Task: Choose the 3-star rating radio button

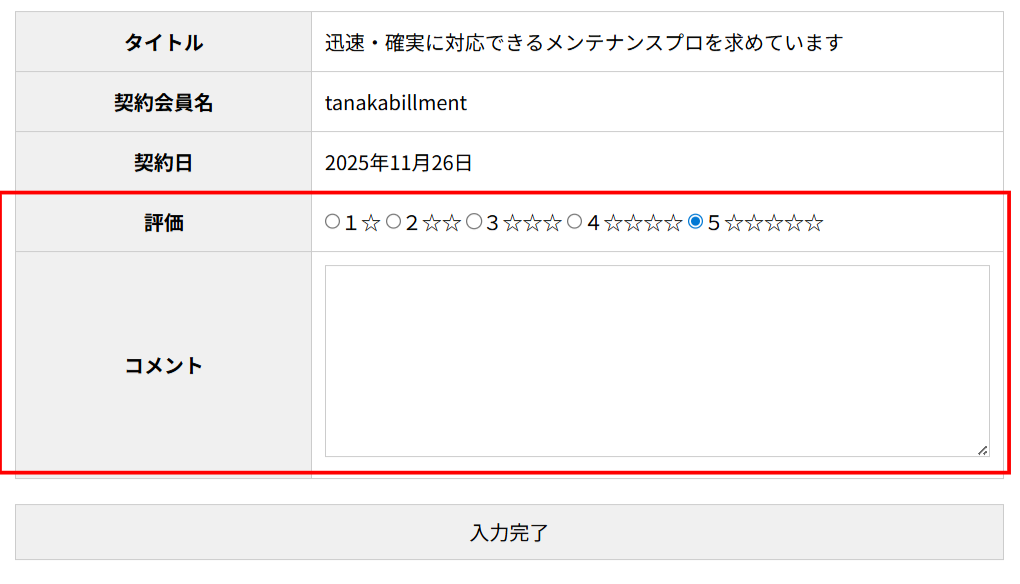Action: 474,222
